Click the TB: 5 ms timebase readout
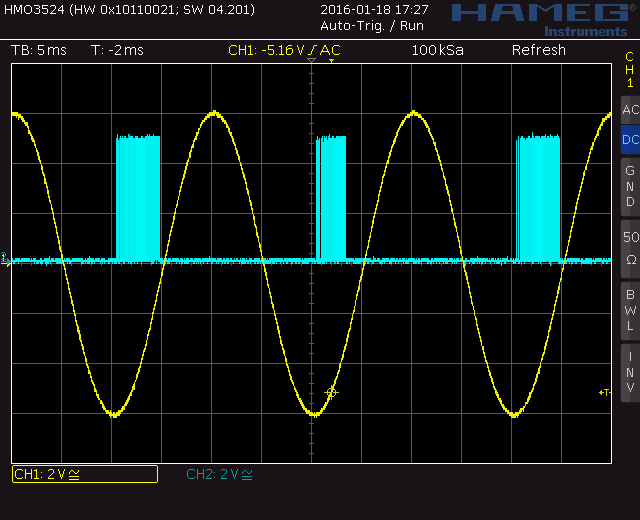Image resolution: width=640 pixels, height=520 pixels. (39, 50)
